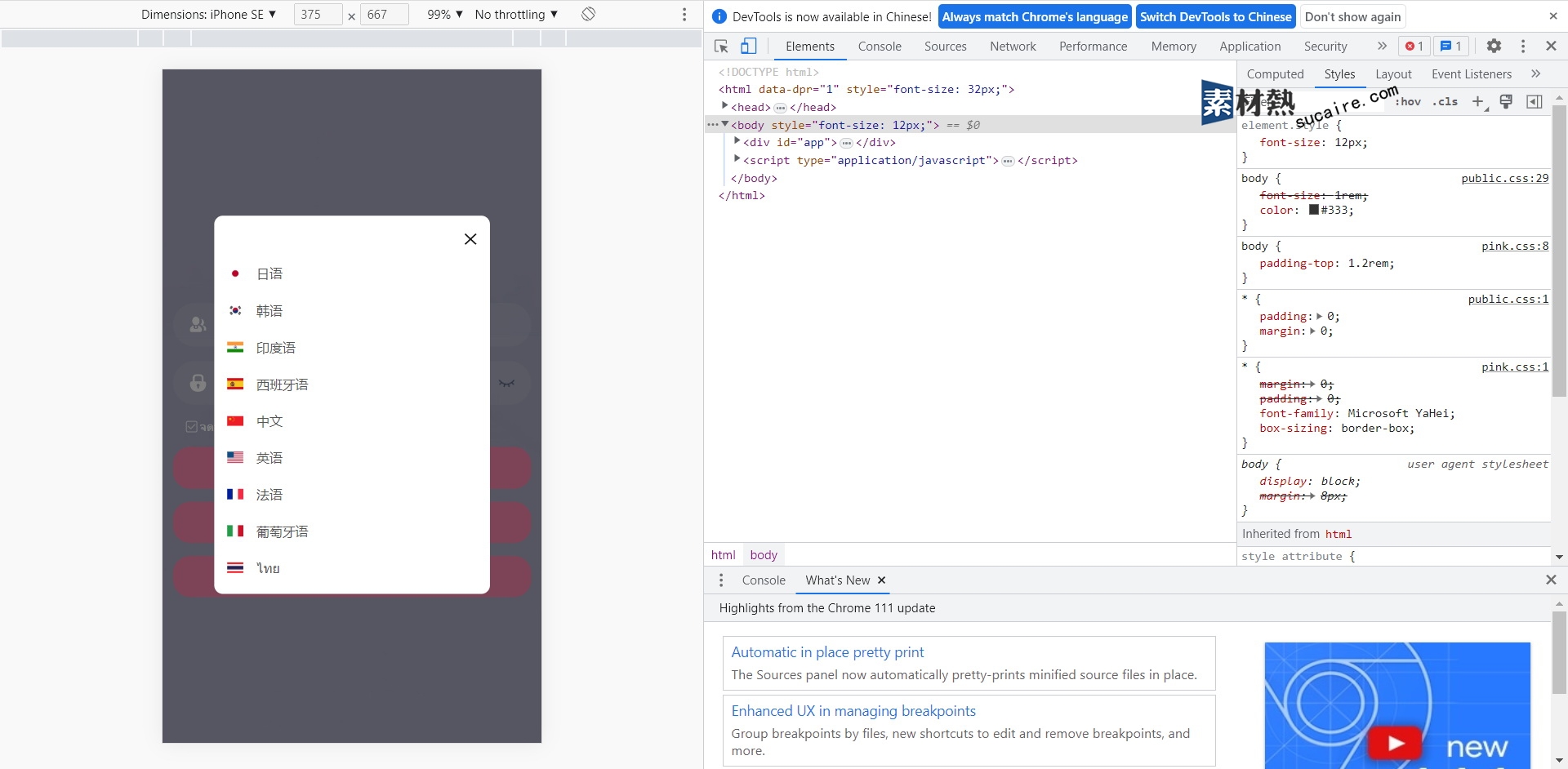Open the Dimensions iPhone SE dropdown
This screenshot has height=769, width=1568.
[208, 14]
